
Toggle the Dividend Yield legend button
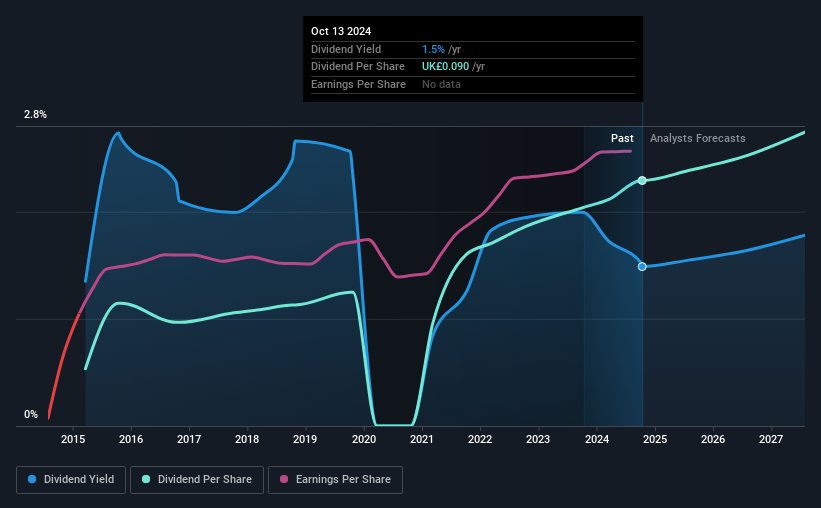point(71,480)
